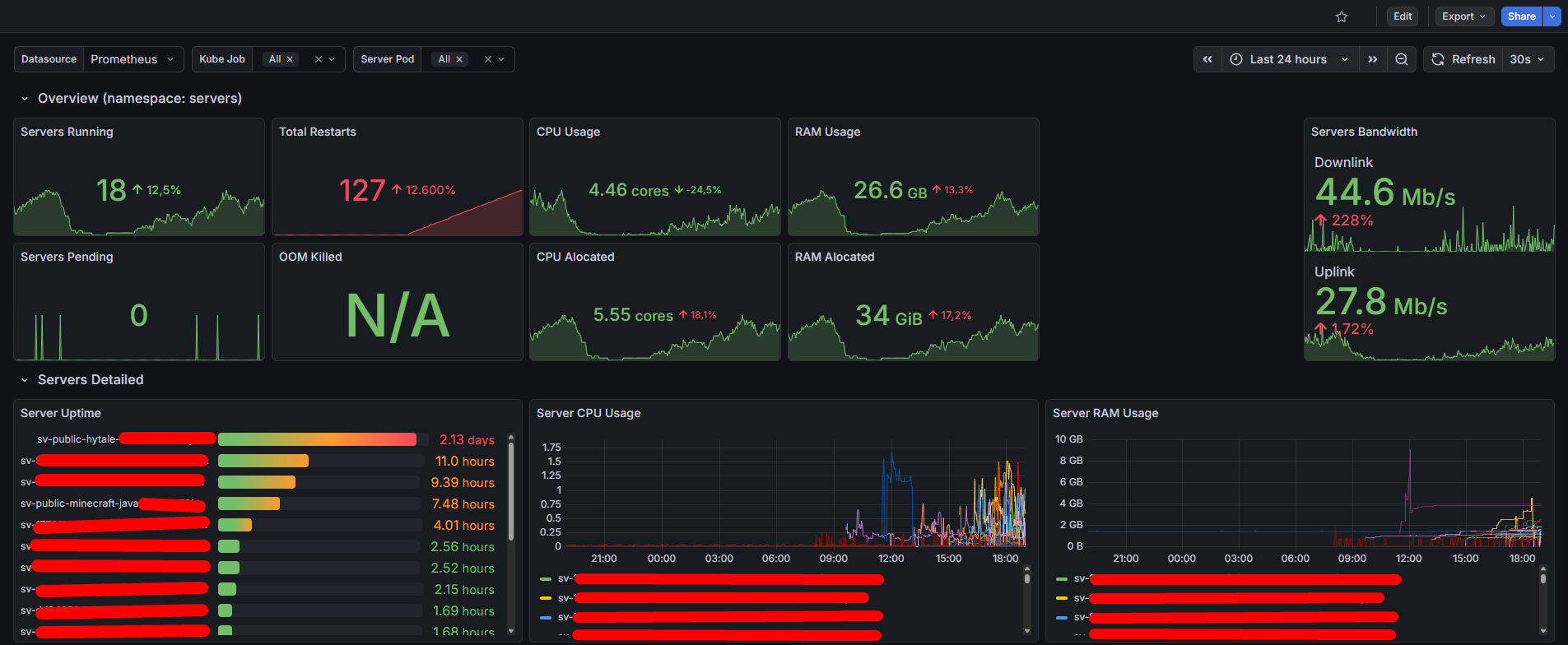This screenshot has height=645, width=1568.
Task: Move time range backward with double-left arrows
Action: (x=1207, y=59)
